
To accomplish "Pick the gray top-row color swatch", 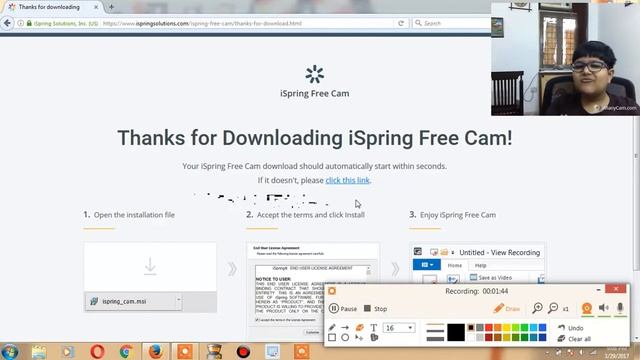I will point(480,327).
